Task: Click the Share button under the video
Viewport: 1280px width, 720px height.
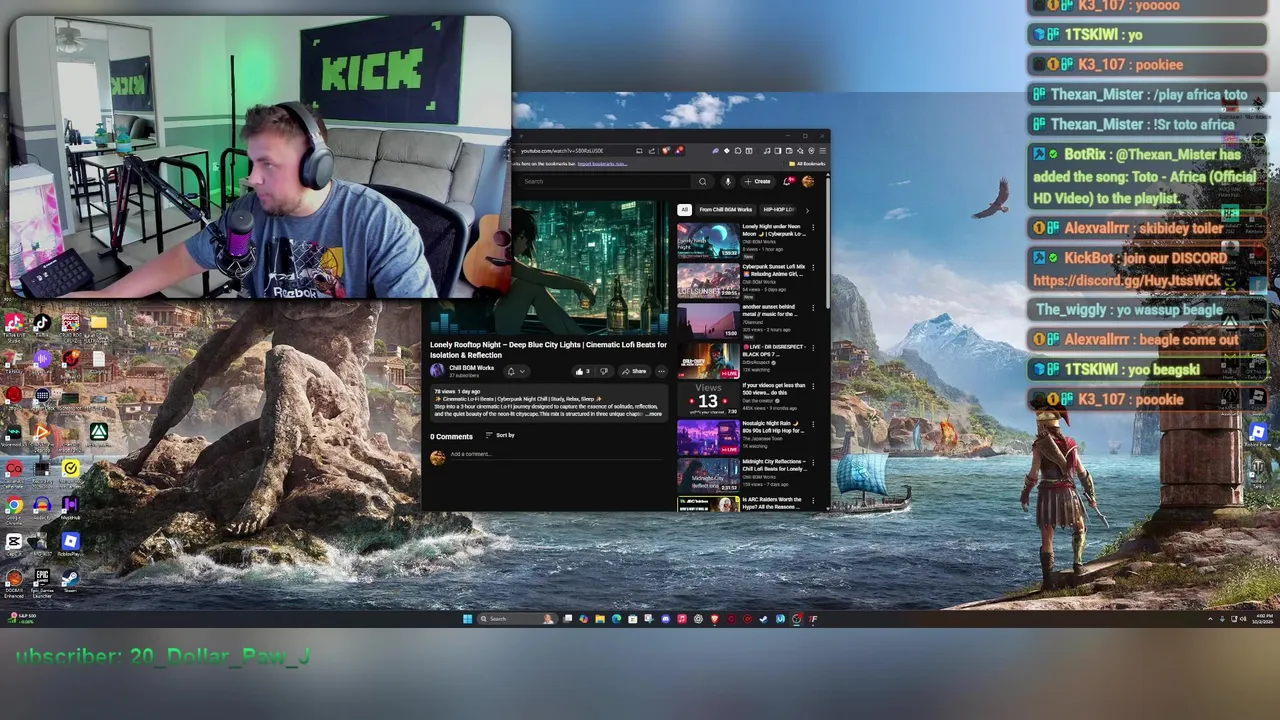Action: (x=634, y=371)
